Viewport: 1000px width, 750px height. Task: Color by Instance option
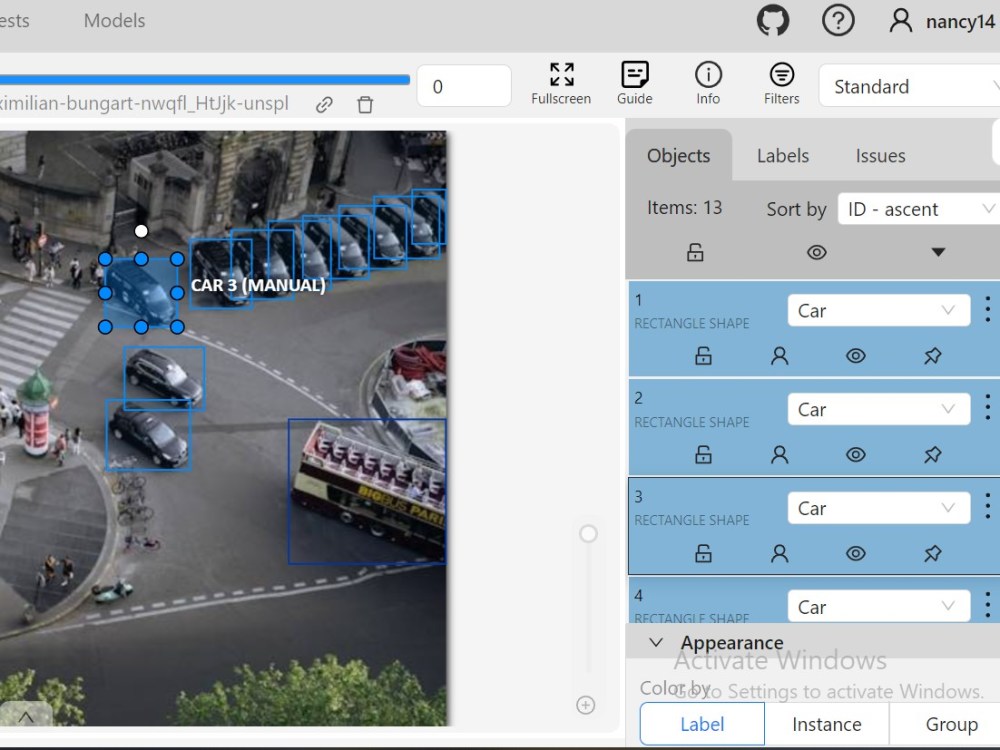click(827, 724)
